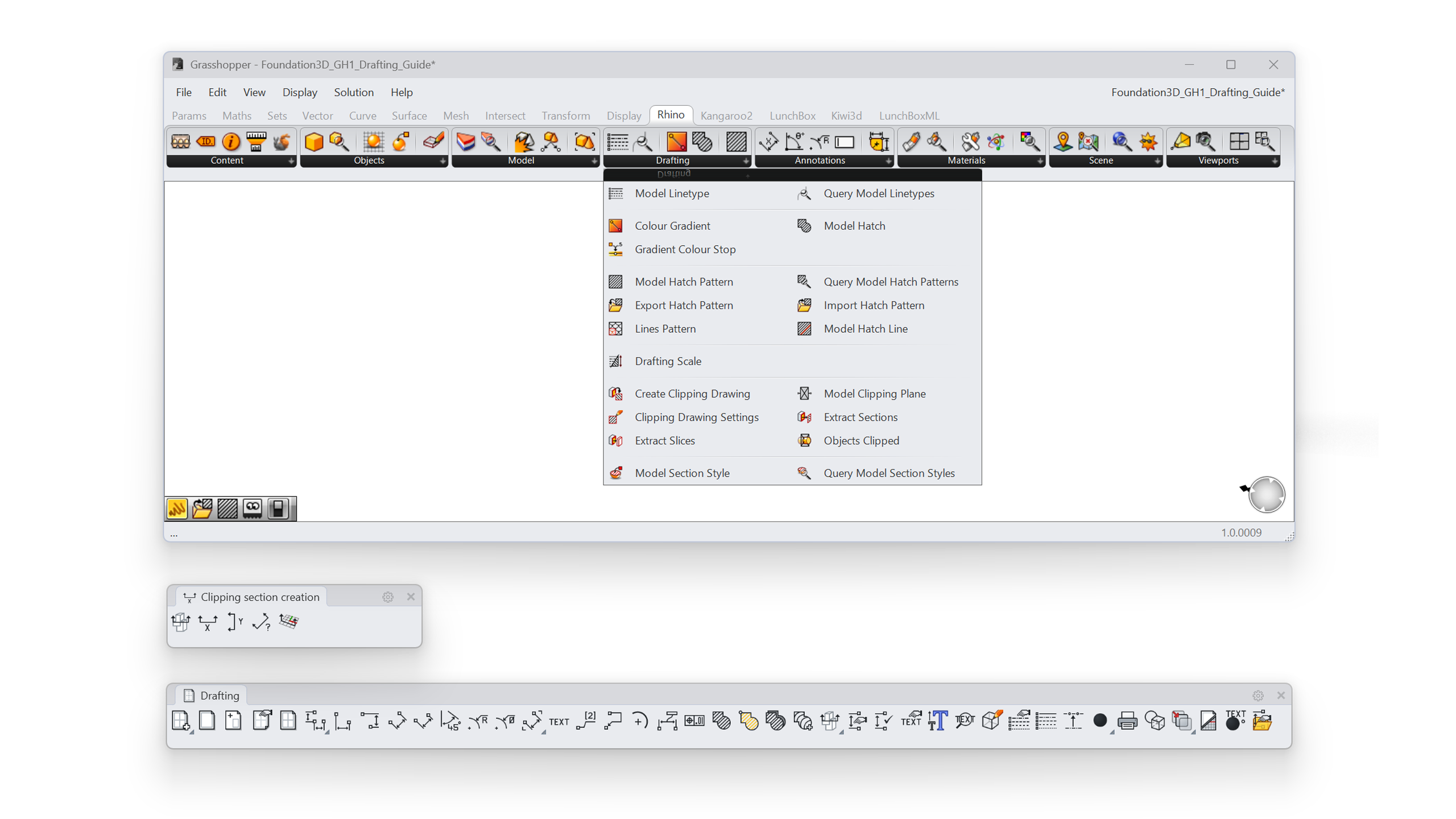The image size is (1456, 819).
Task: Switch to the Curve tab
Action: tap(362, 115)
